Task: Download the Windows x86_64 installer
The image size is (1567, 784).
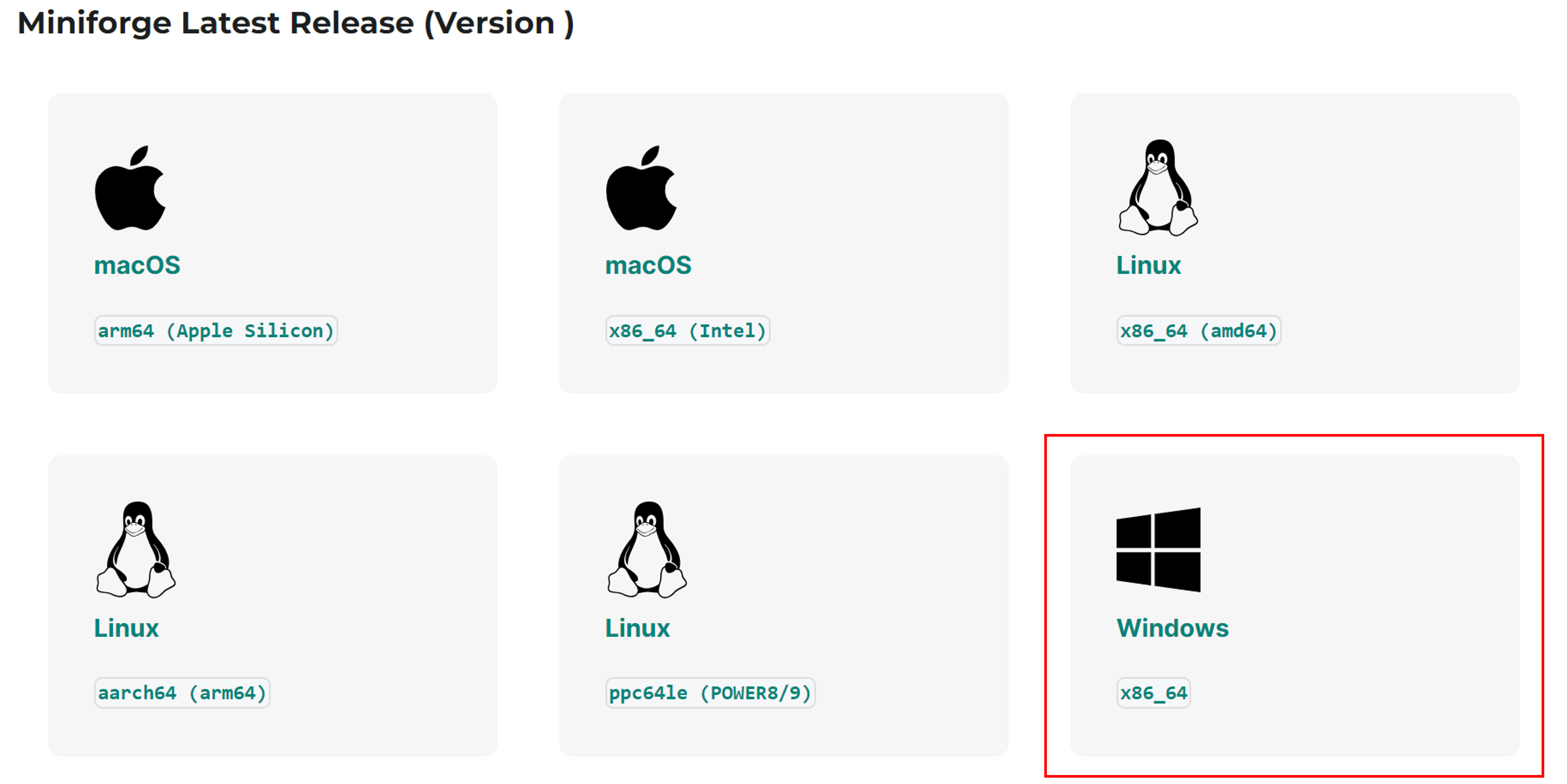Action: point(1153,693)
